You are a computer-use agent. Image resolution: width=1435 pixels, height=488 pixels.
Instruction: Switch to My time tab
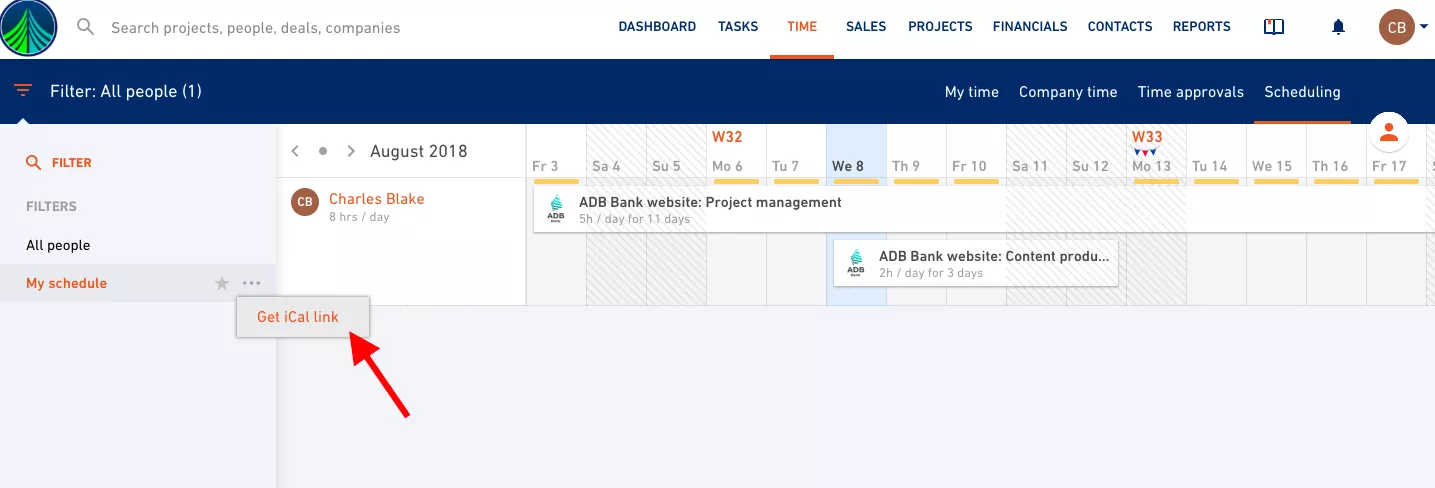pyautogui.click(x=972, y=92)
